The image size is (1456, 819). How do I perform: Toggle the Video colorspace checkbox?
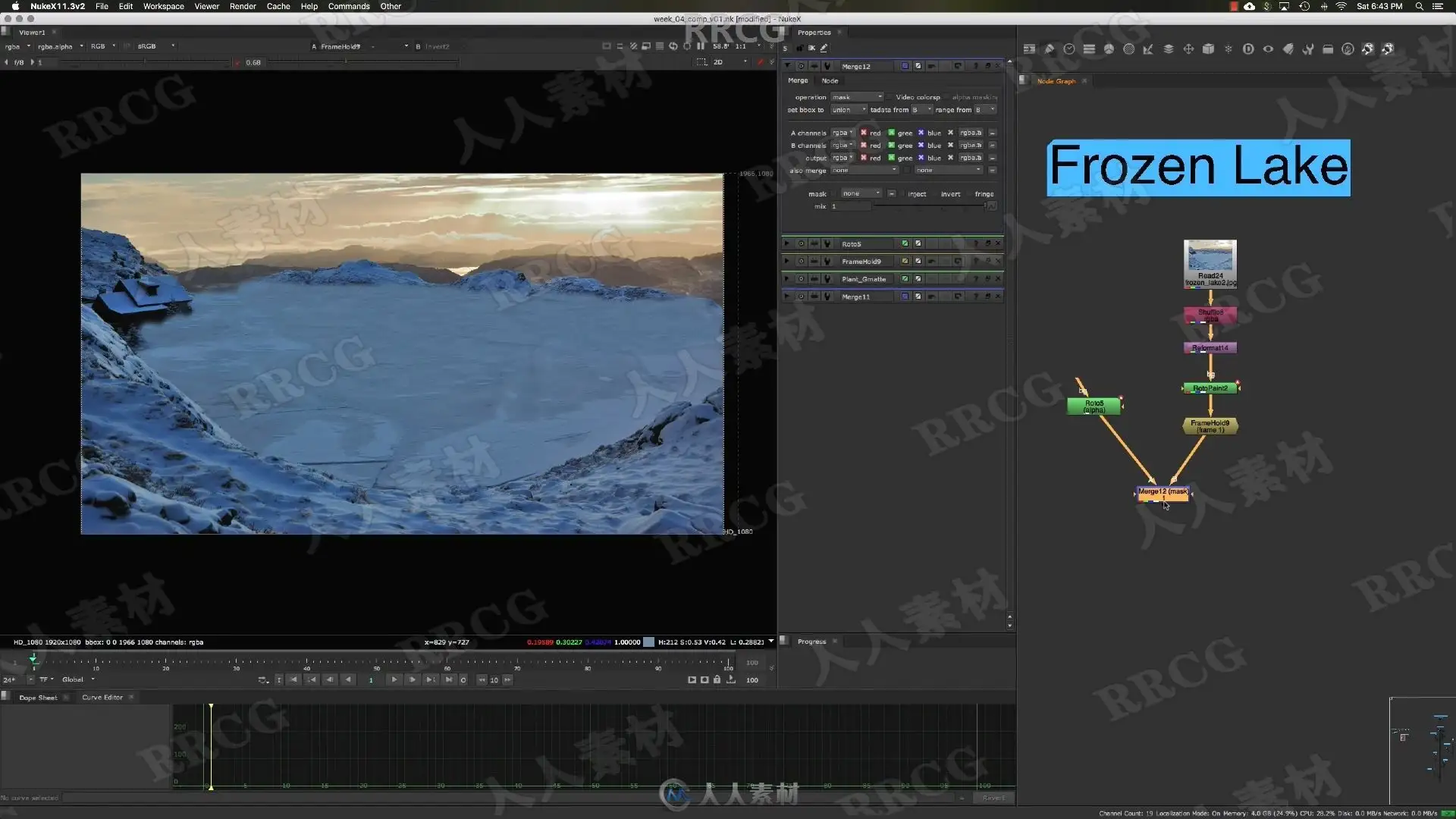click(890, 97)
